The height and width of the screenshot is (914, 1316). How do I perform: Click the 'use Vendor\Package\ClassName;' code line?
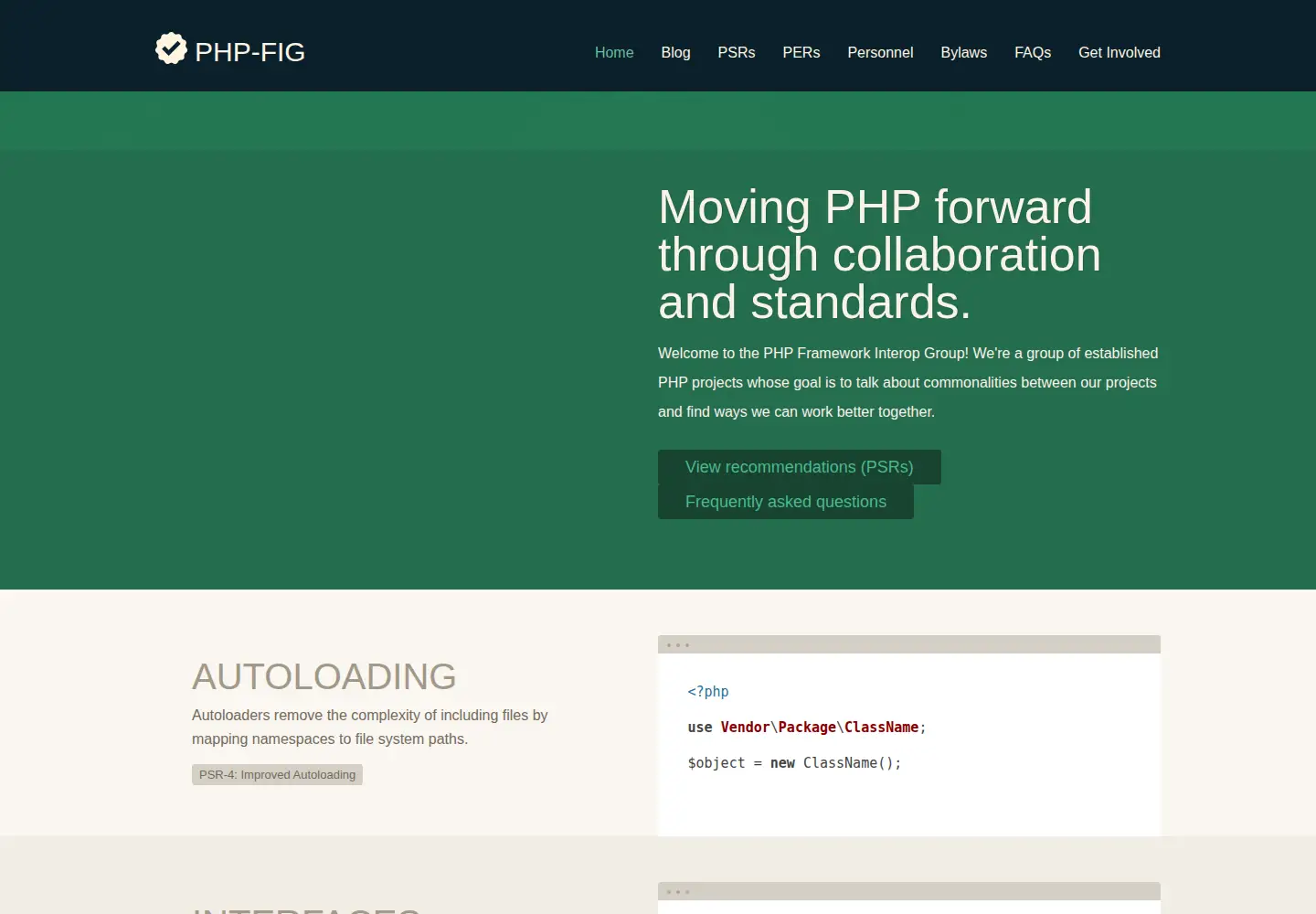(807, 728)
